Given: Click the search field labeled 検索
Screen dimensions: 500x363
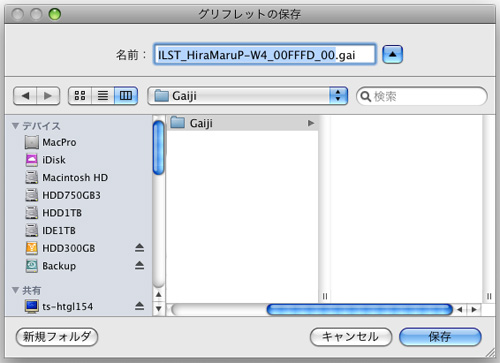Looking at the screenshot, I should pyautogui.click(x=422, y=96).
